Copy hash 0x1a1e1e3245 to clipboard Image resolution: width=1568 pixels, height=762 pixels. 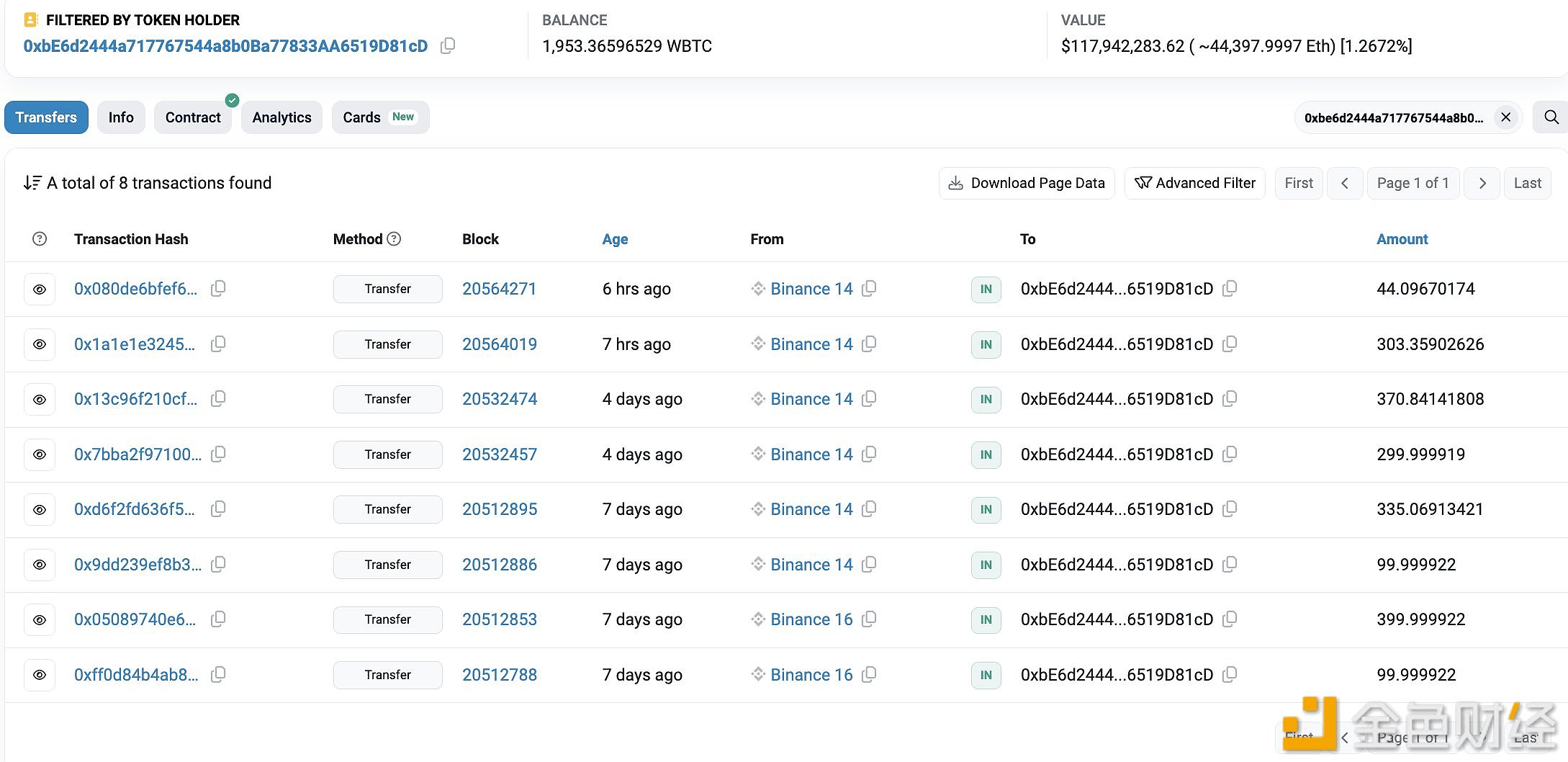pyautogui.click(x=218, y=344)
